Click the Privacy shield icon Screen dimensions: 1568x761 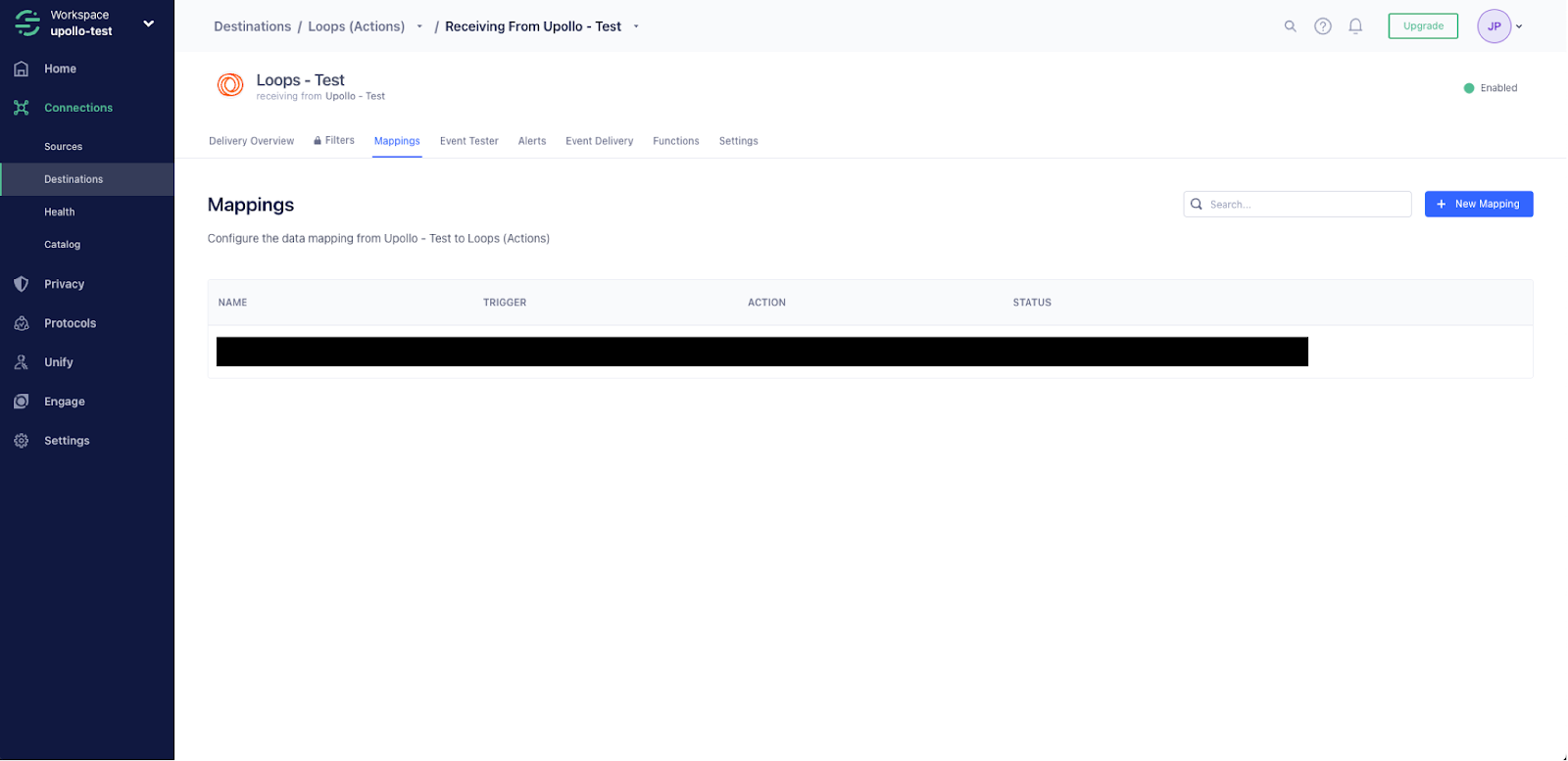tap(22, 284)
